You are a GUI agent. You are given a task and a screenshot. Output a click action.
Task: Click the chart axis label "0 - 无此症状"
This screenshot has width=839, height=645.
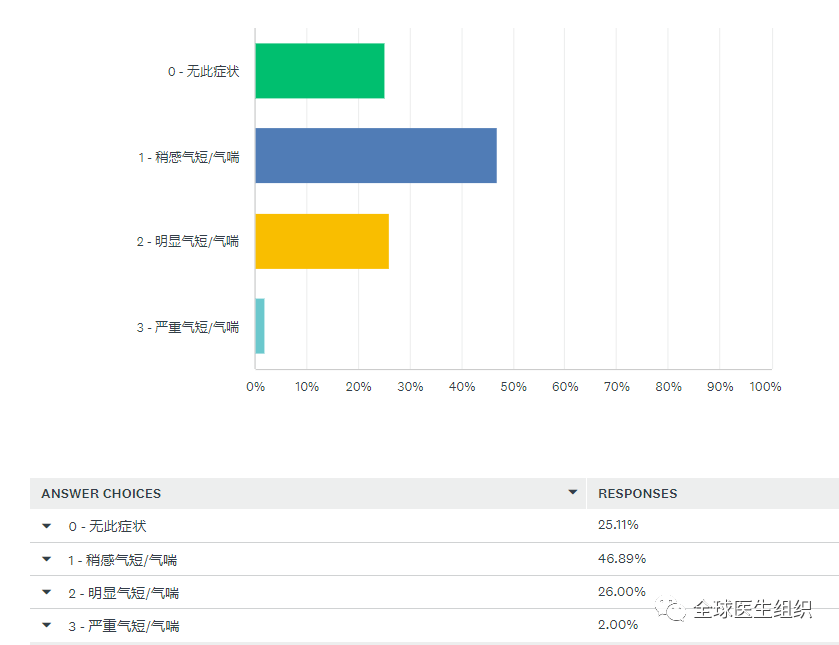point(203,72)
